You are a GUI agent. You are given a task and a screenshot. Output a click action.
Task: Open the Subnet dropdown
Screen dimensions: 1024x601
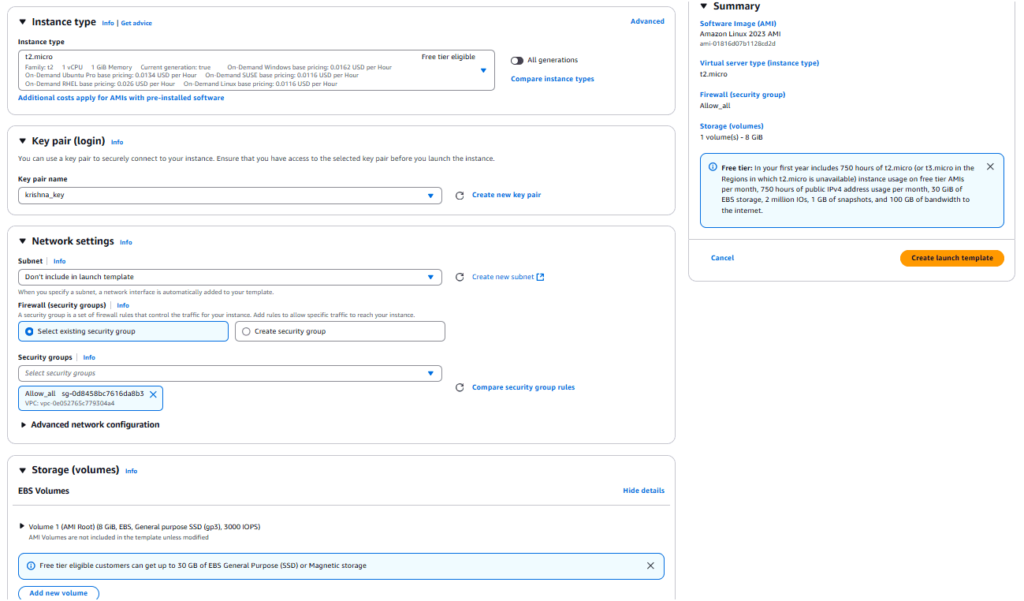(x=230, y=277)
